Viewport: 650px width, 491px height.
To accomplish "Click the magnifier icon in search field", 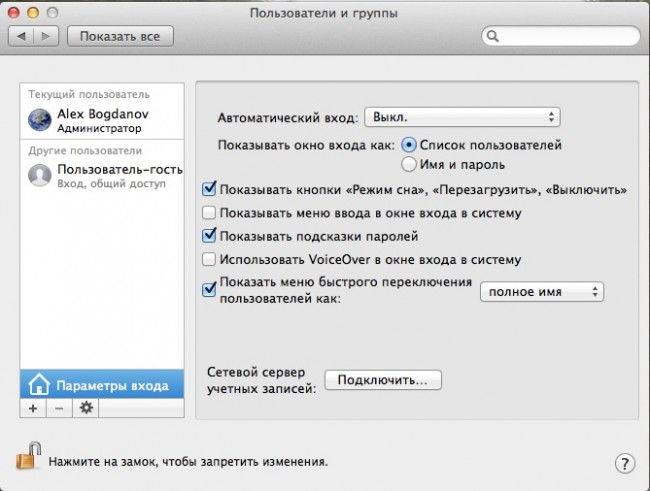I will click(492, 36).
